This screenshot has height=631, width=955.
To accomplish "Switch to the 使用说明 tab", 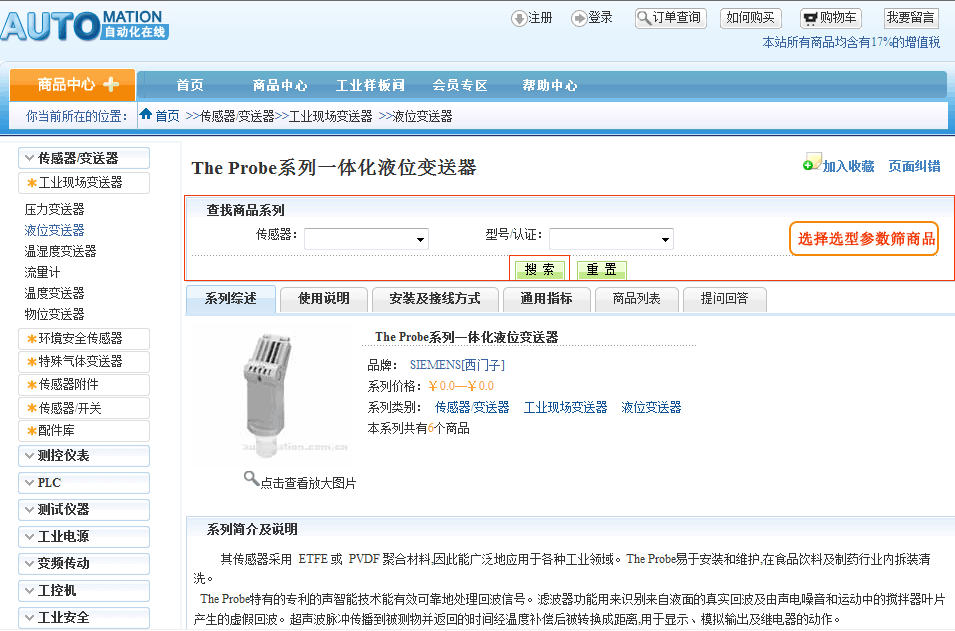I will click(x=324, y=299).
